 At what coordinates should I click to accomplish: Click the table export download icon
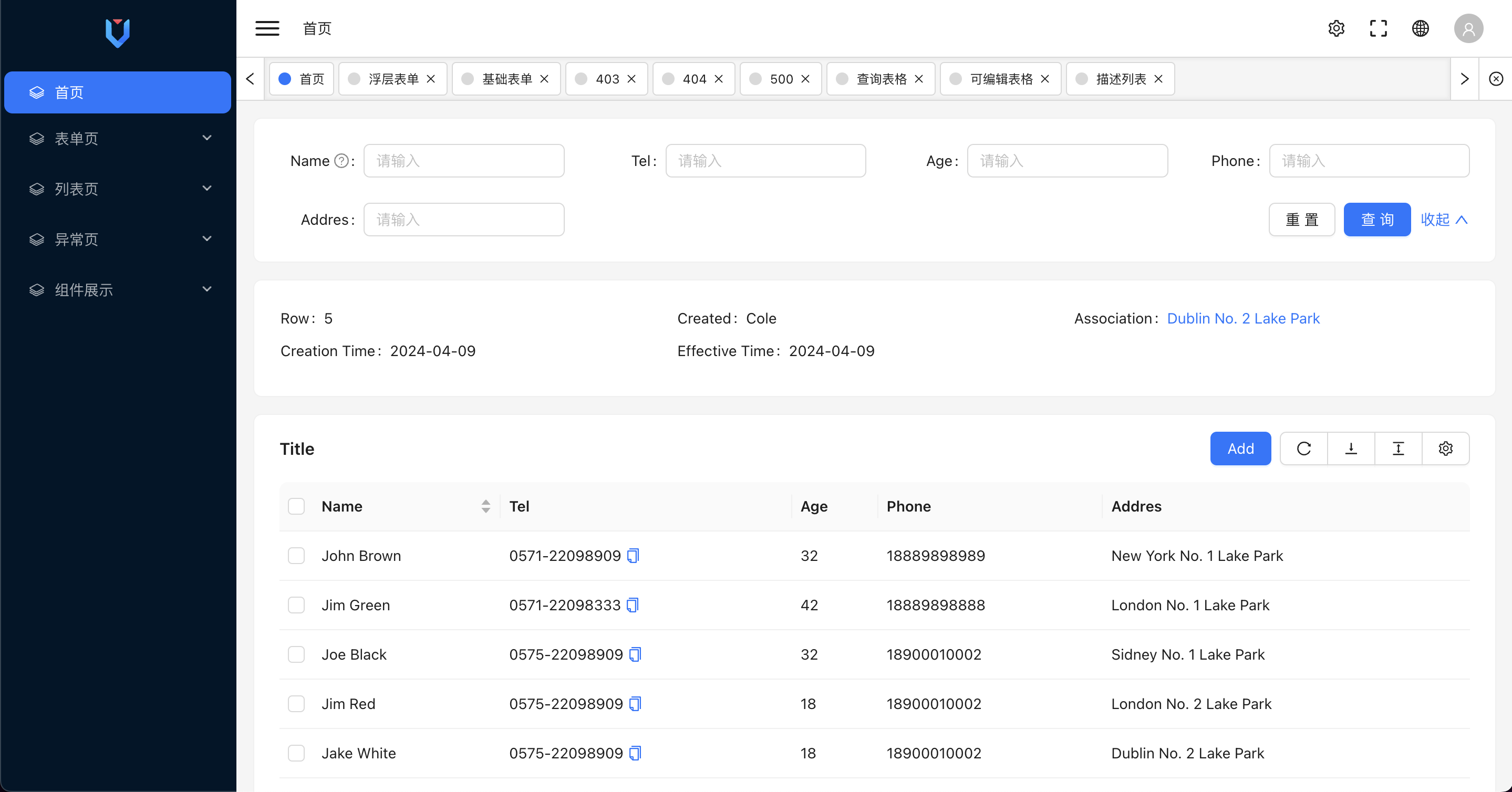tap(1351, 449)
